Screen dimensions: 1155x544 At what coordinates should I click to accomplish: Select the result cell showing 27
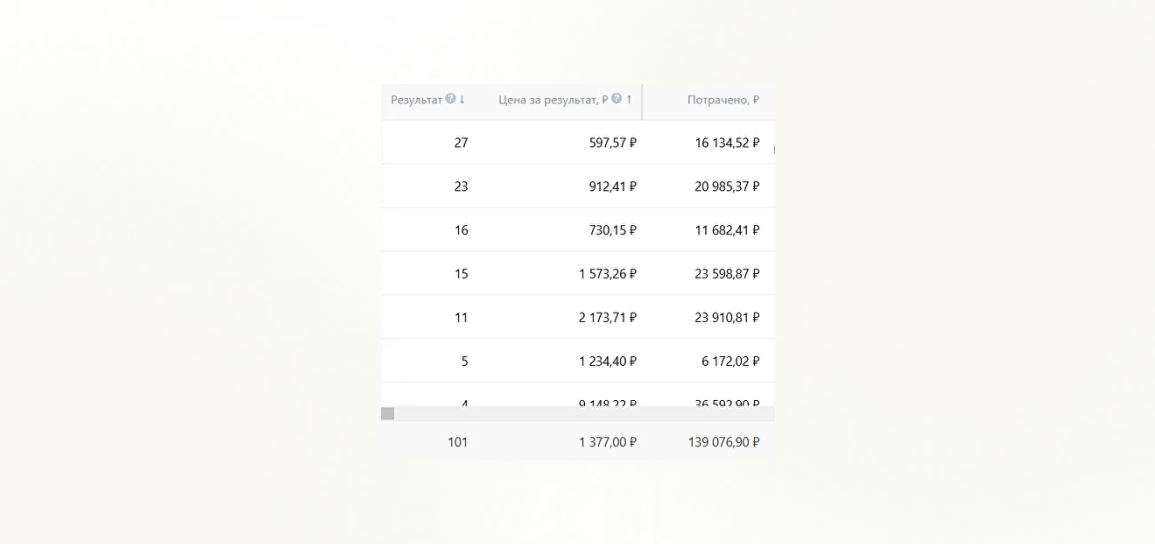point(461,143)
